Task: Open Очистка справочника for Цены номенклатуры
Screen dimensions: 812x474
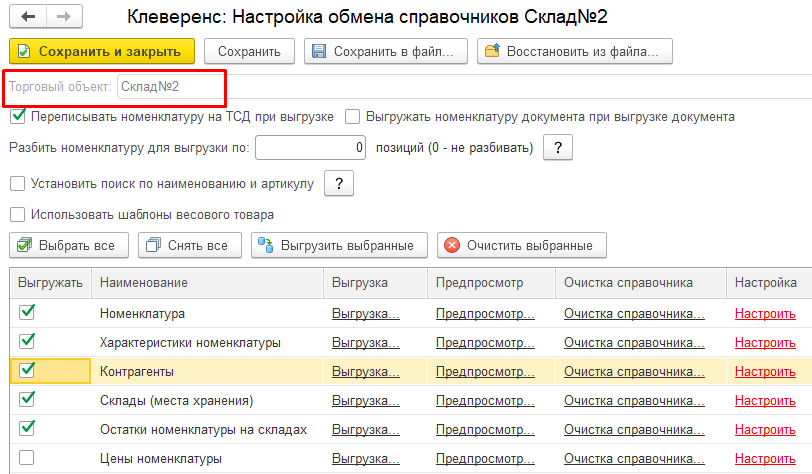Action: pos(634,459)
